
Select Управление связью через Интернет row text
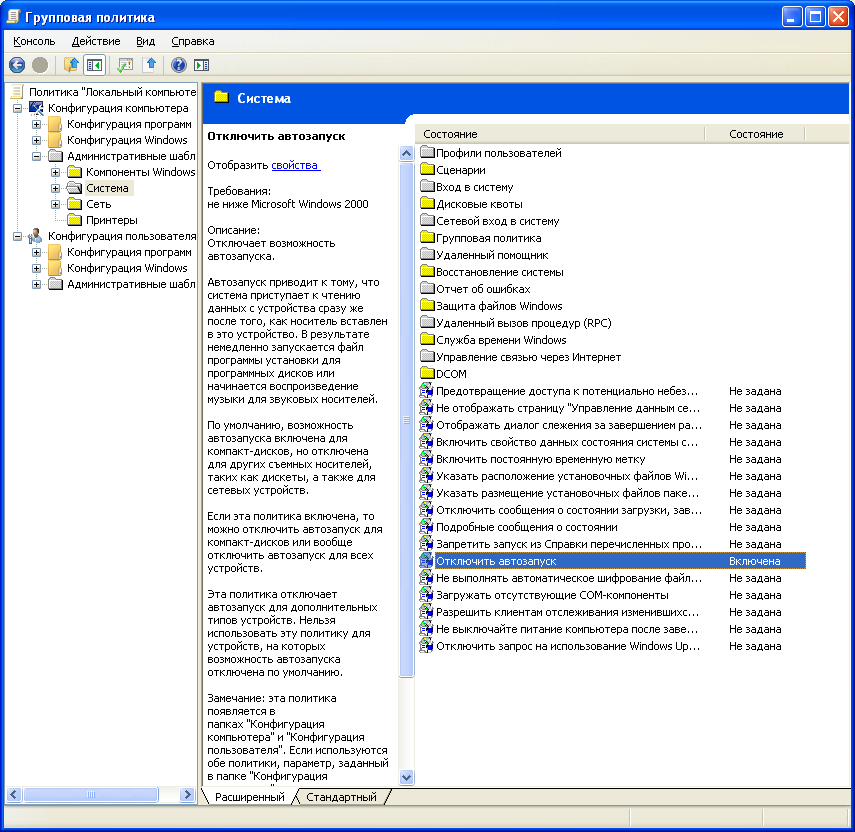click(528, 357)
